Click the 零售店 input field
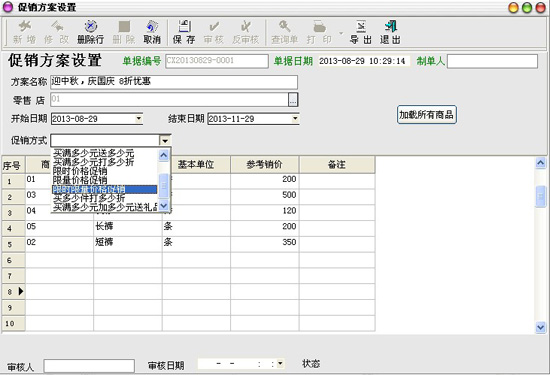550x375 pixels. click(x=169, y=100)
